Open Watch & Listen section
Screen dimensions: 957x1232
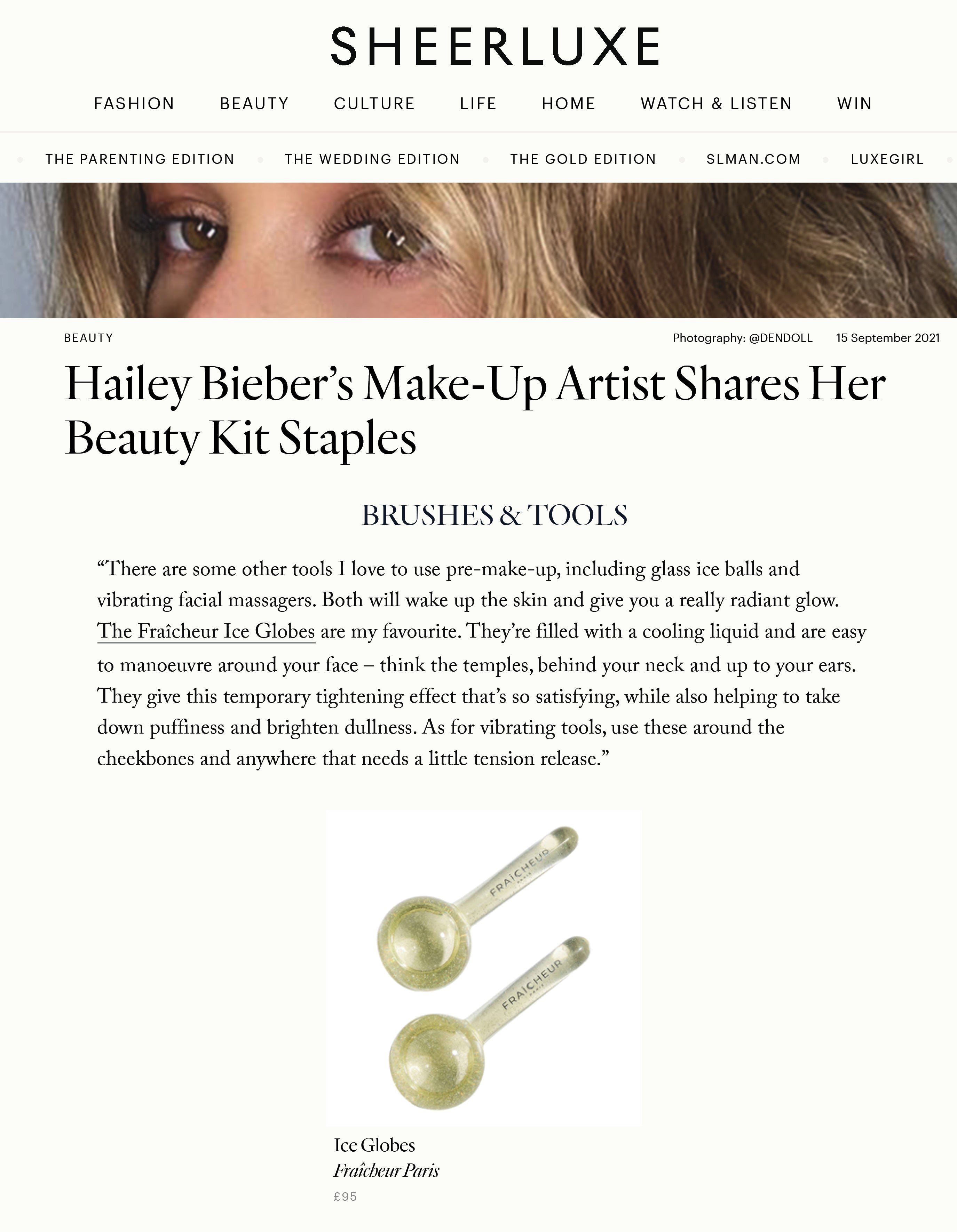coord(716,104)
